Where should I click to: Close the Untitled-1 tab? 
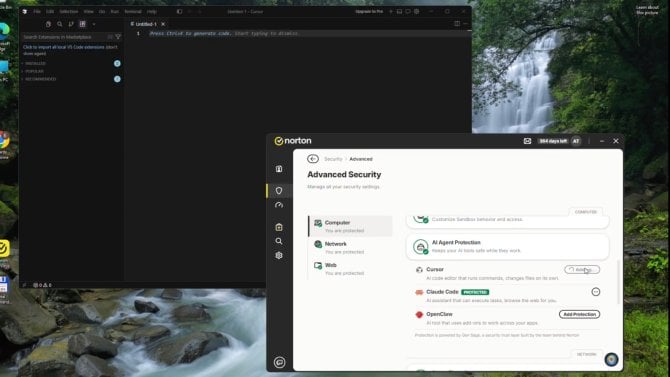[163, 24]
